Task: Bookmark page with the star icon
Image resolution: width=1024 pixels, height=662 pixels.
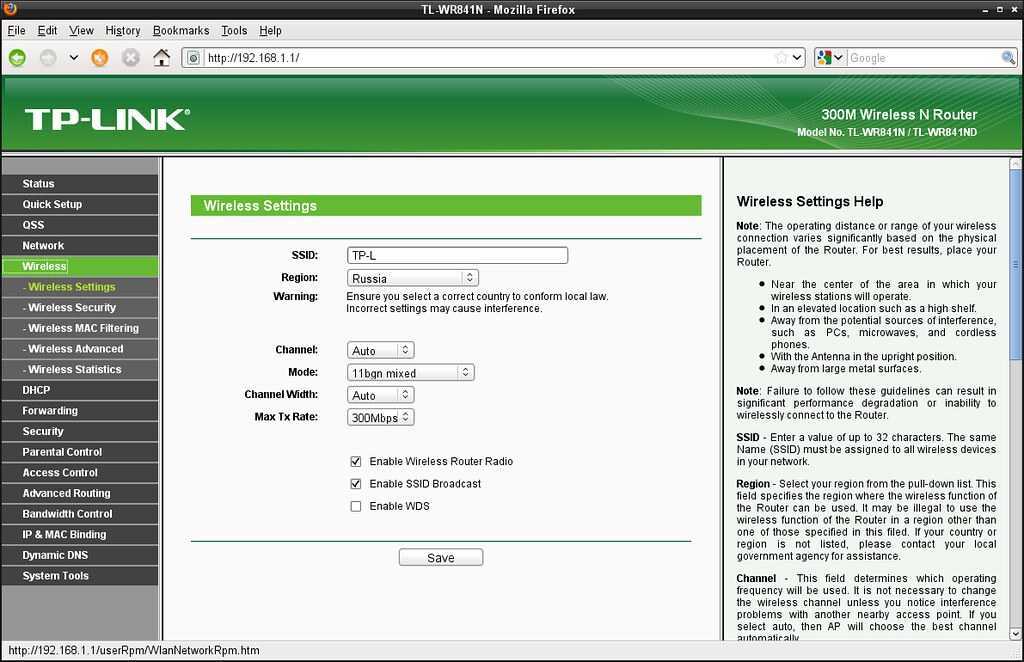Action: click(x=781, y=57)
